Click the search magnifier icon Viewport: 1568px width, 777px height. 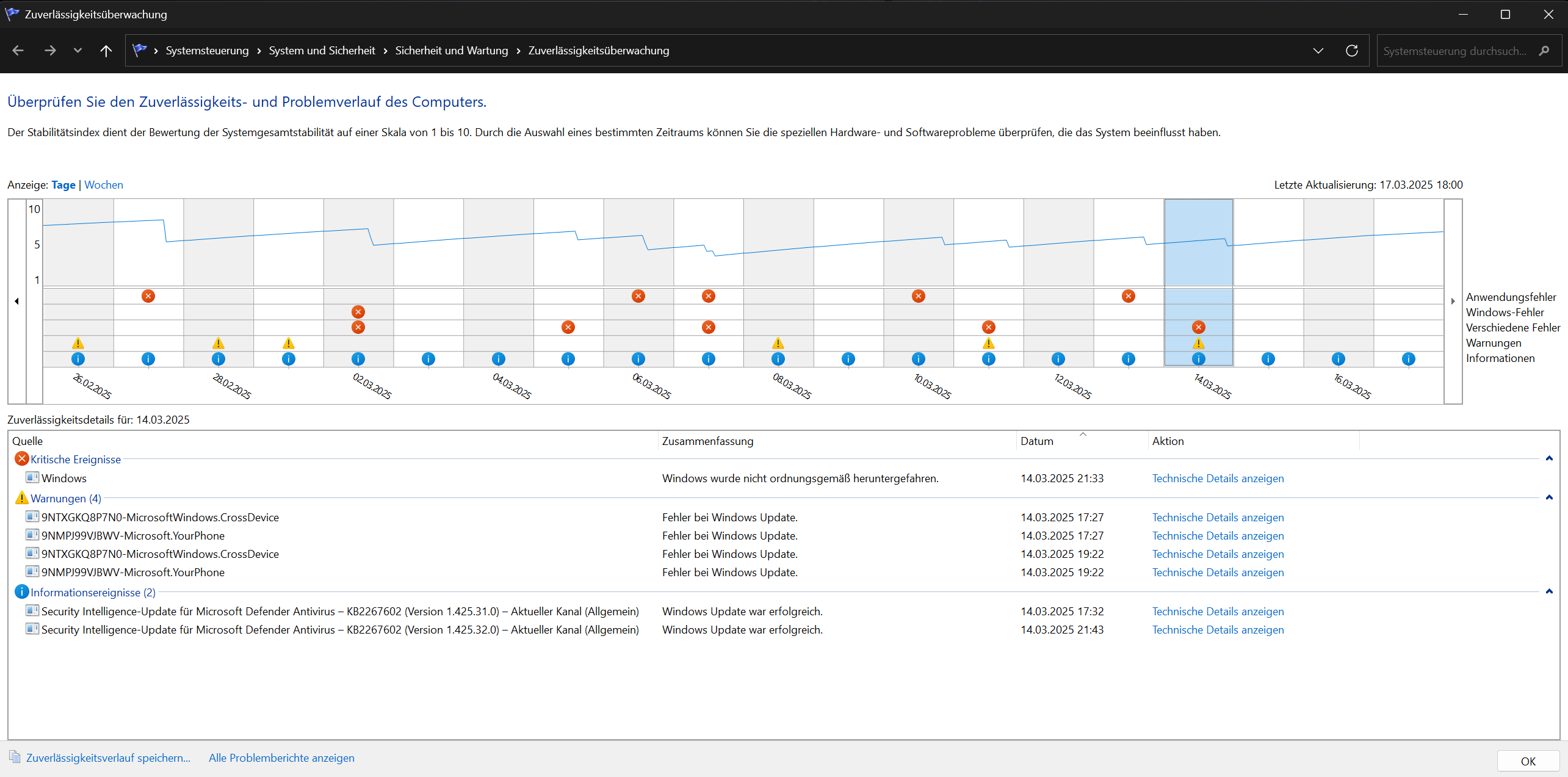tap(1544, 51)
